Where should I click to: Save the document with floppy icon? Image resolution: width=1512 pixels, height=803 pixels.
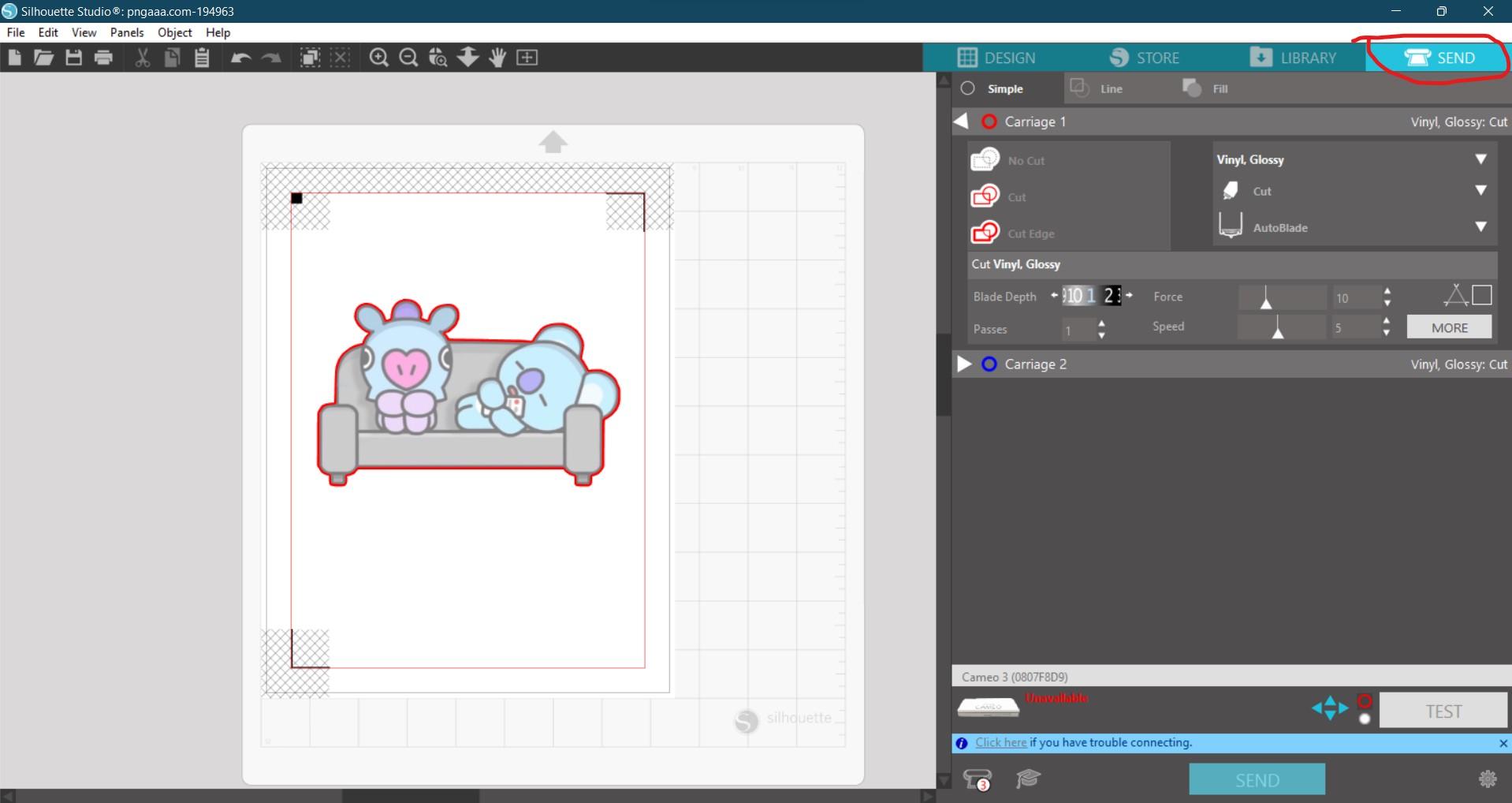pos(73,58)
